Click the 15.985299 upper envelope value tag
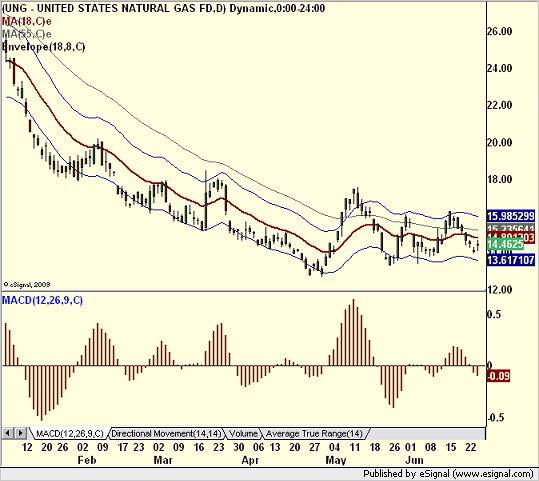 511,216
